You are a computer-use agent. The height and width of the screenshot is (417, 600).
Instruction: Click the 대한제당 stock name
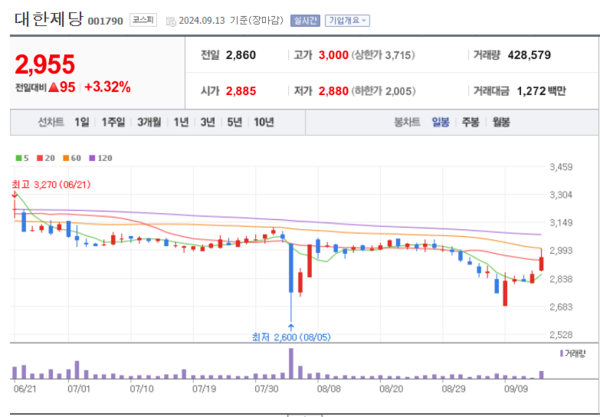tap(49, 19)
